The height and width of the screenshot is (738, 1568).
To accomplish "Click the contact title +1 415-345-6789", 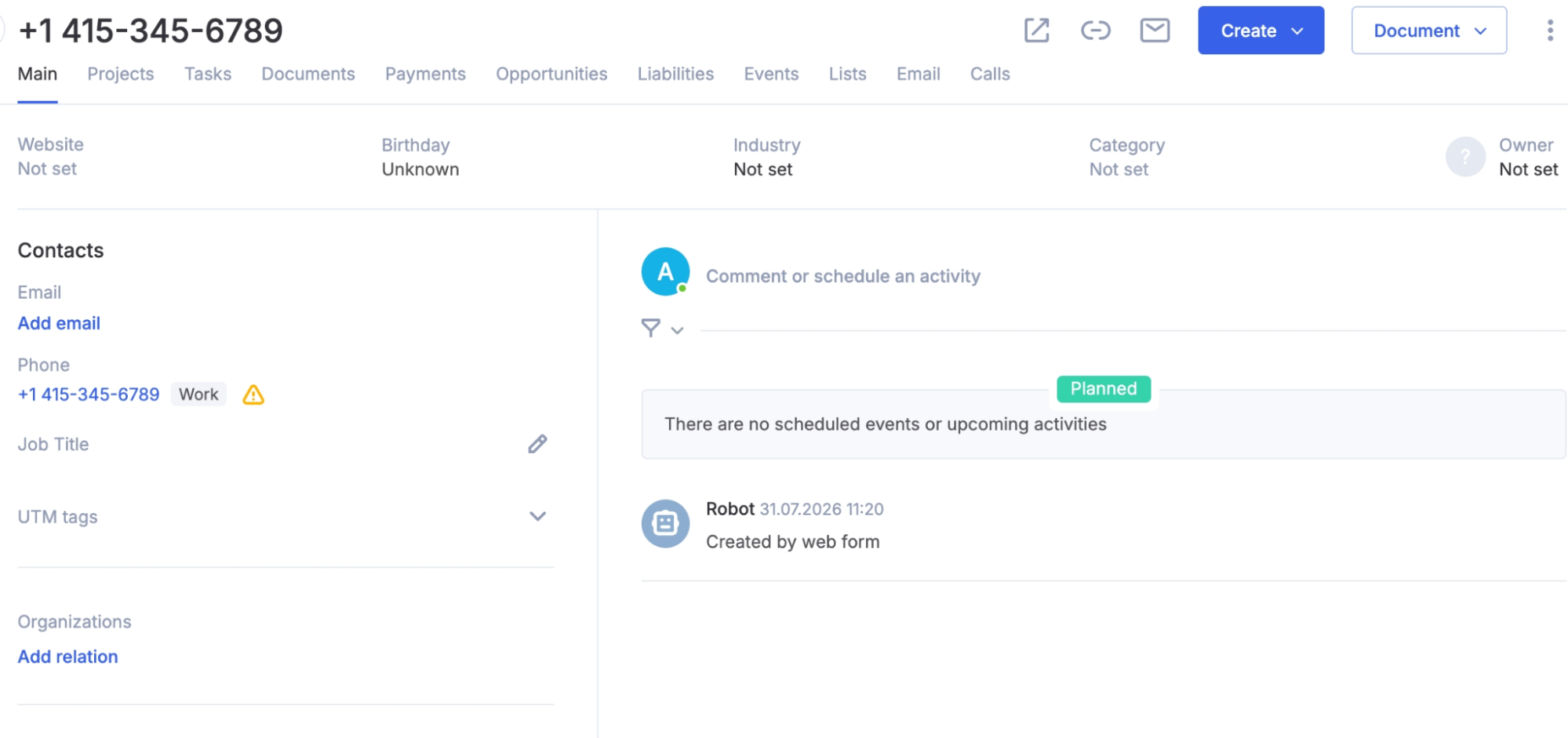I will click(x=151, y=31).
